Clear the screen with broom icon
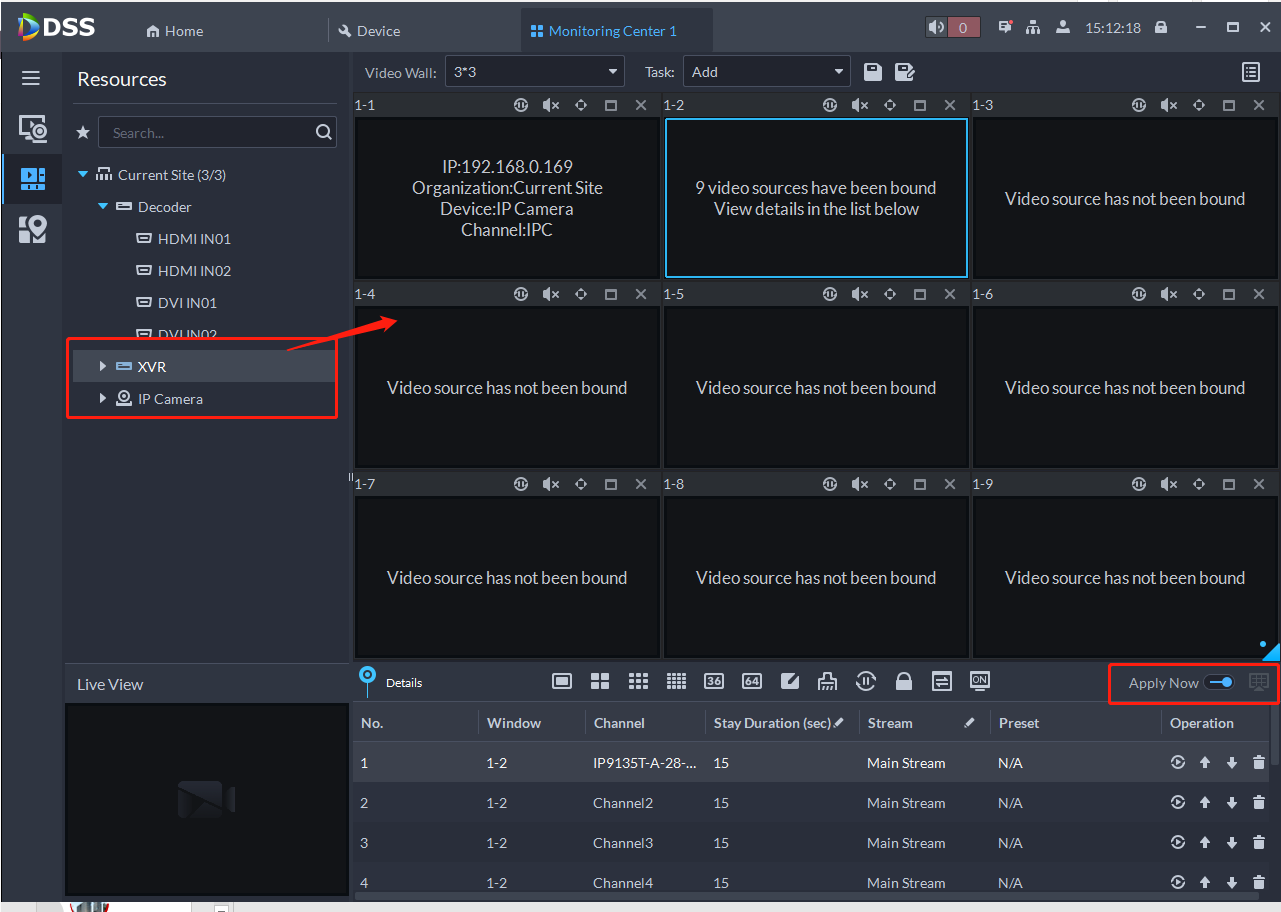Screen dimensions: 1281x912 point(827,681)
